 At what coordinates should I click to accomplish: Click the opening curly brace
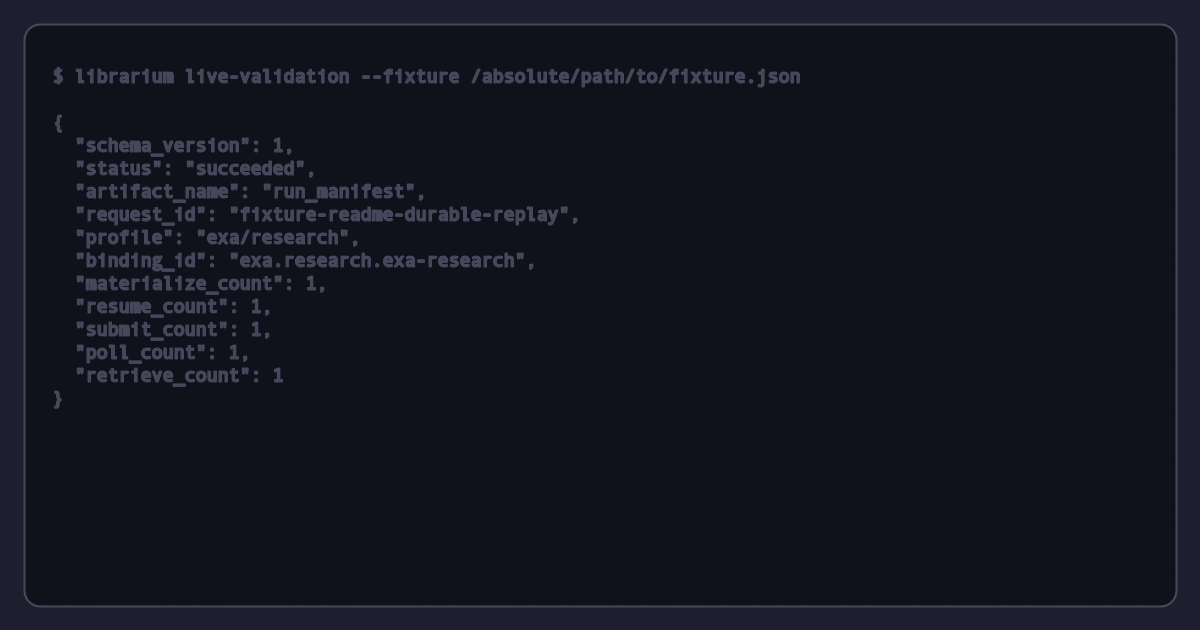coord(58,123)
